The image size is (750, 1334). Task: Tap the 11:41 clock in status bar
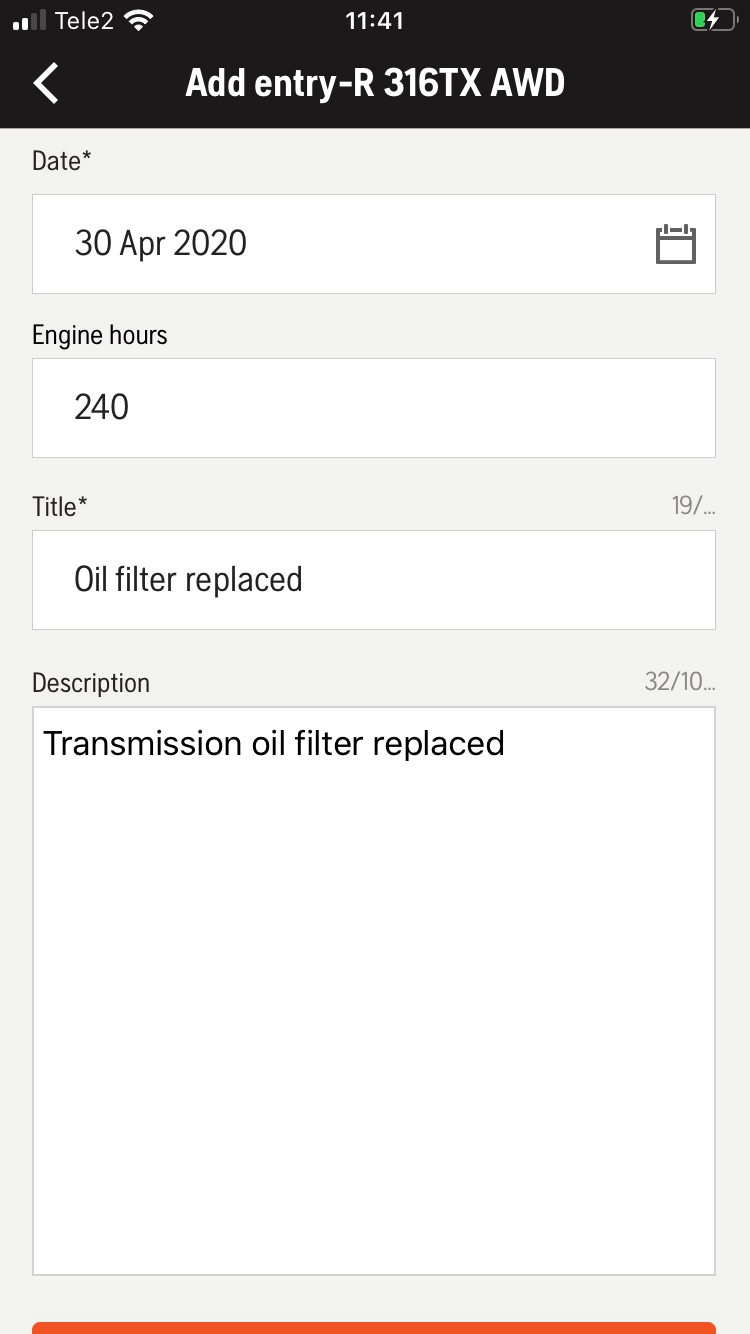[374, 21]
